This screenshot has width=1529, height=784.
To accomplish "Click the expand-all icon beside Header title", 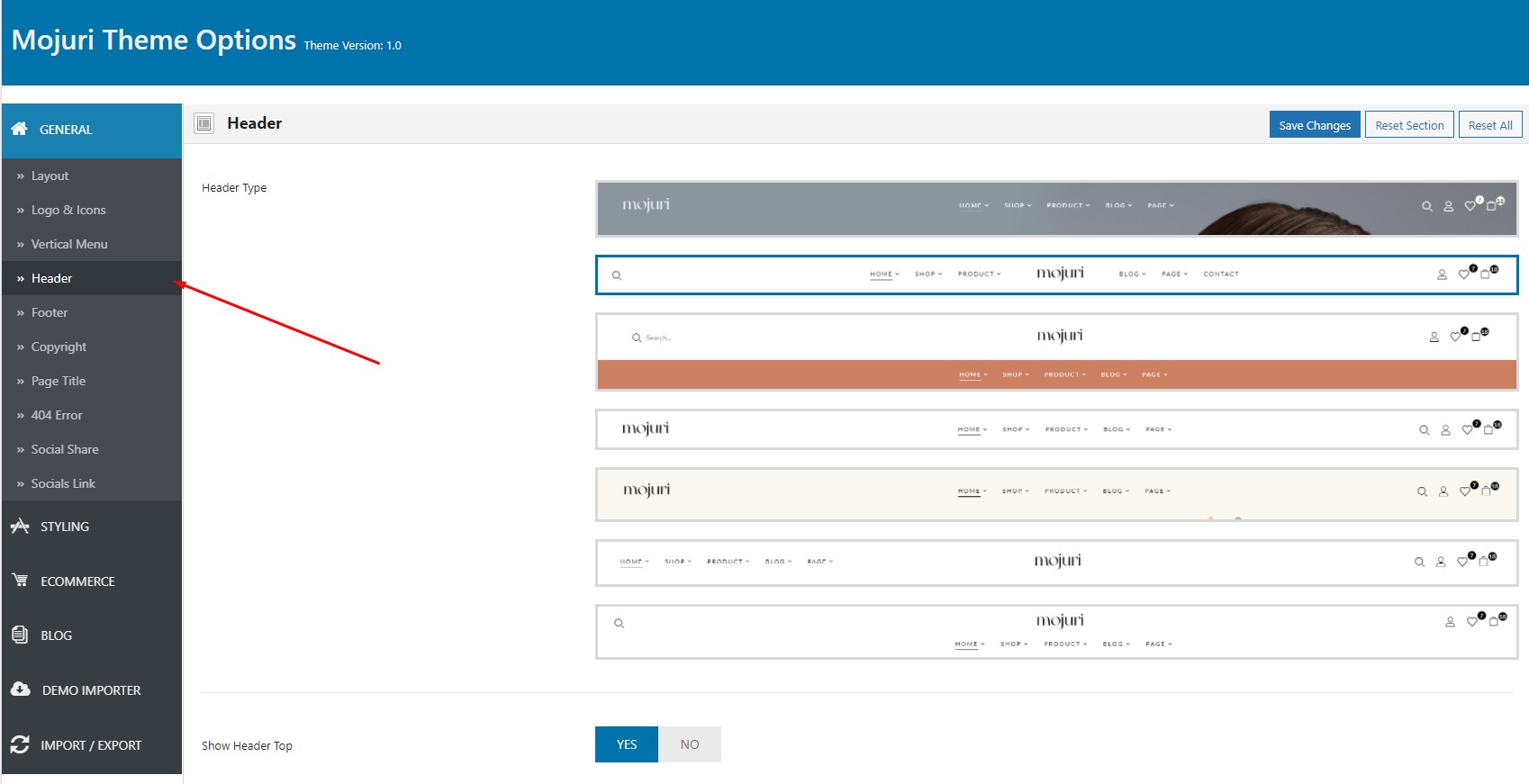I will pos(204,123).
